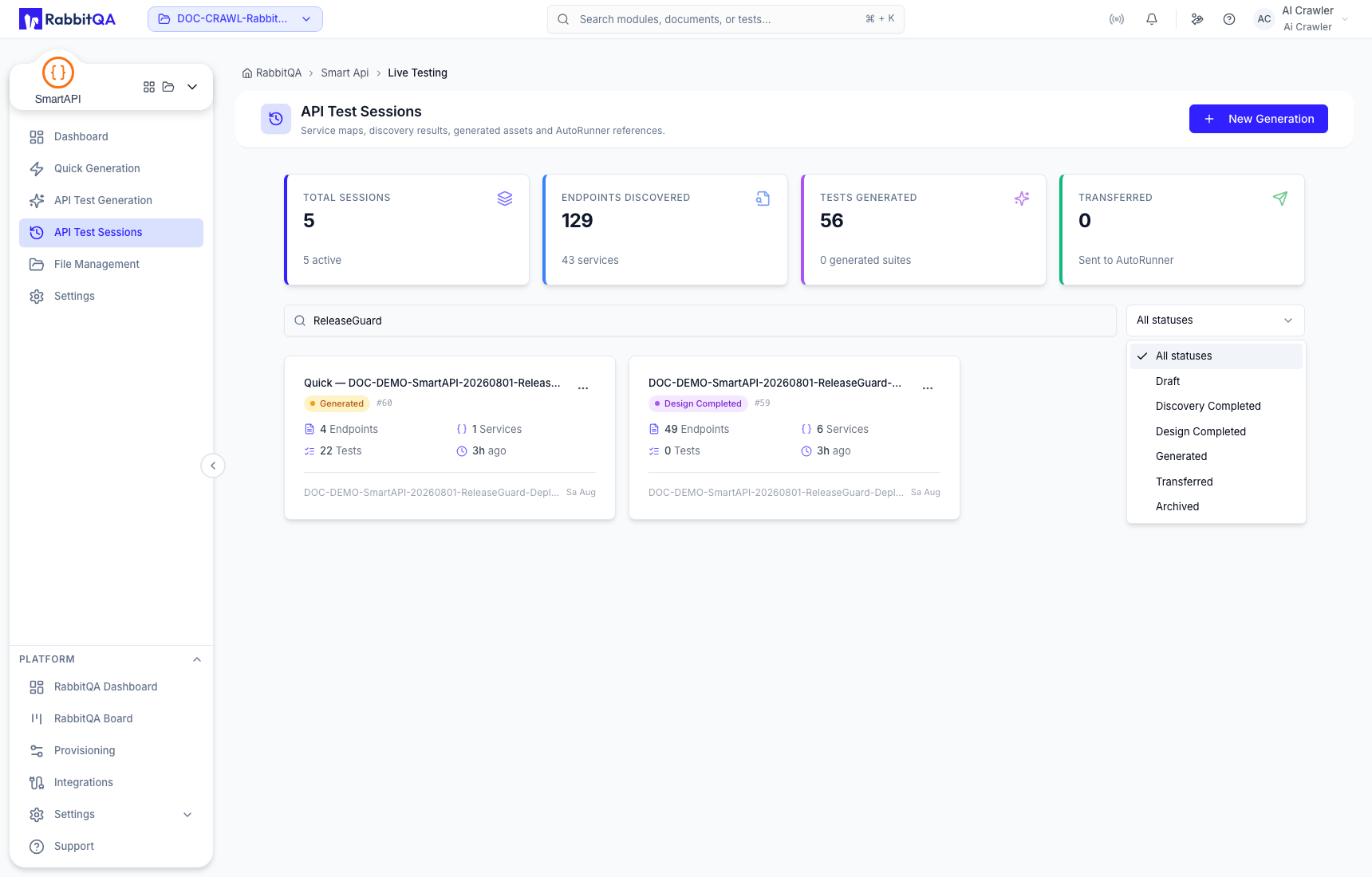The image size is (1372, 877).
Task: Click RabbitQA breadcrumb home link
Action: [x=272, y=73]
